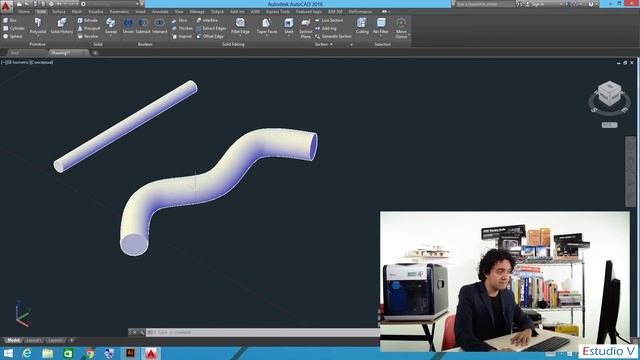Choose the Extrude tool
The width and height of the screenshot is (640, 360).
[88, 20]
